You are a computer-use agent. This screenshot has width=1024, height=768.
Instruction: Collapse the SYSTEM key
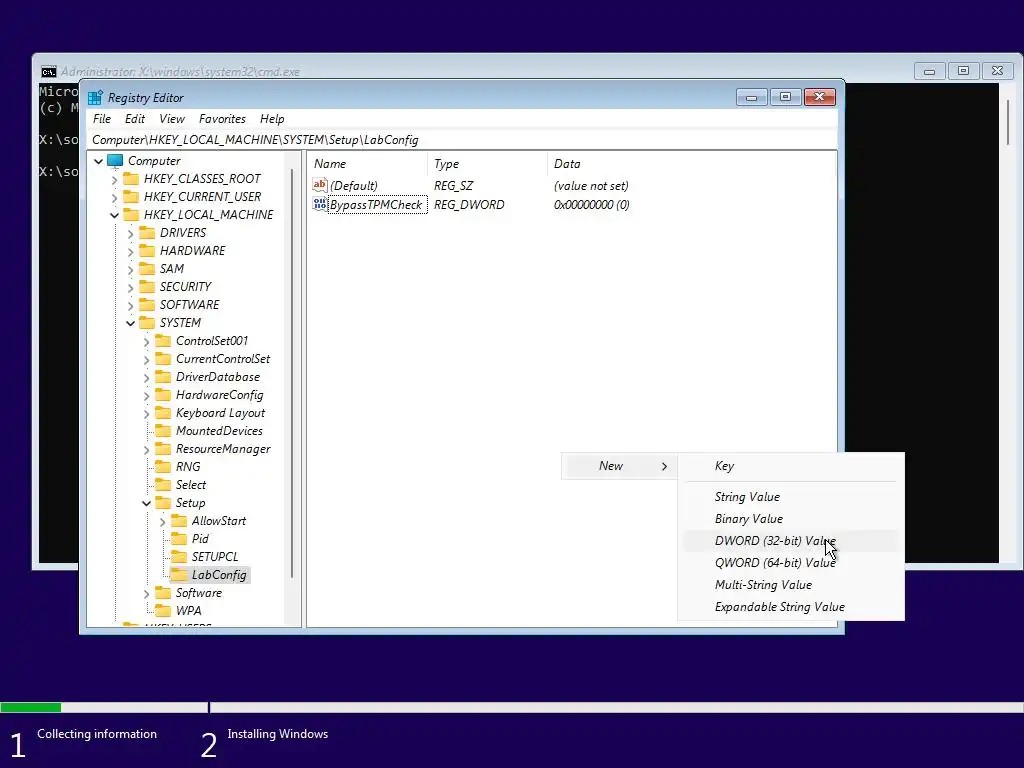click(131, 323)
